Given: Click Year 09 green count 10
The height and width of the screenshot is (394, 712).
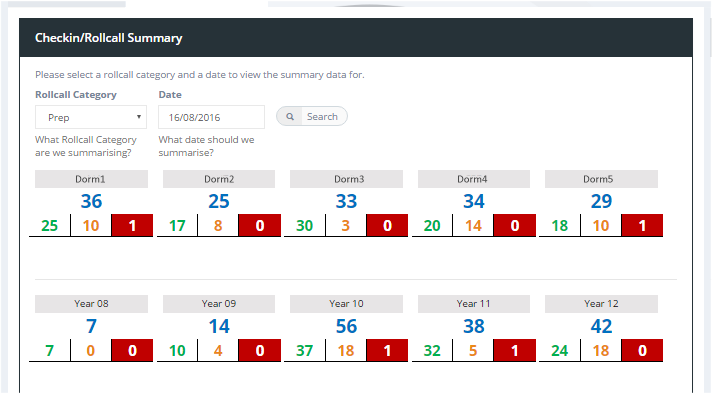Looking at the screenshot, I should tap(177, 350).
